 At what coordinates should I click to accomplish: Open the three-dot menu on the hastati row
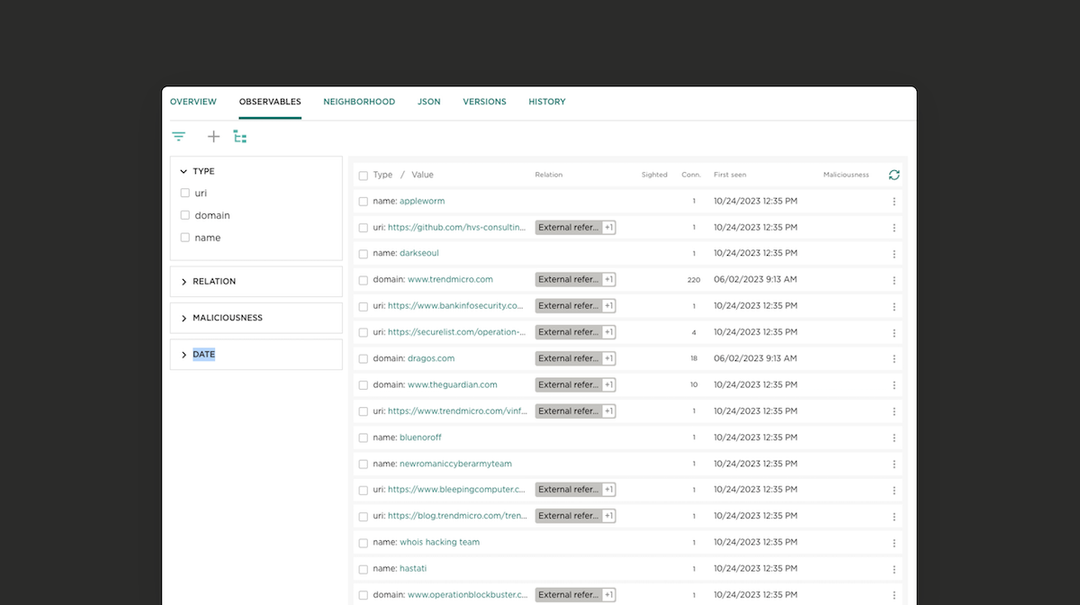[893, 568]
